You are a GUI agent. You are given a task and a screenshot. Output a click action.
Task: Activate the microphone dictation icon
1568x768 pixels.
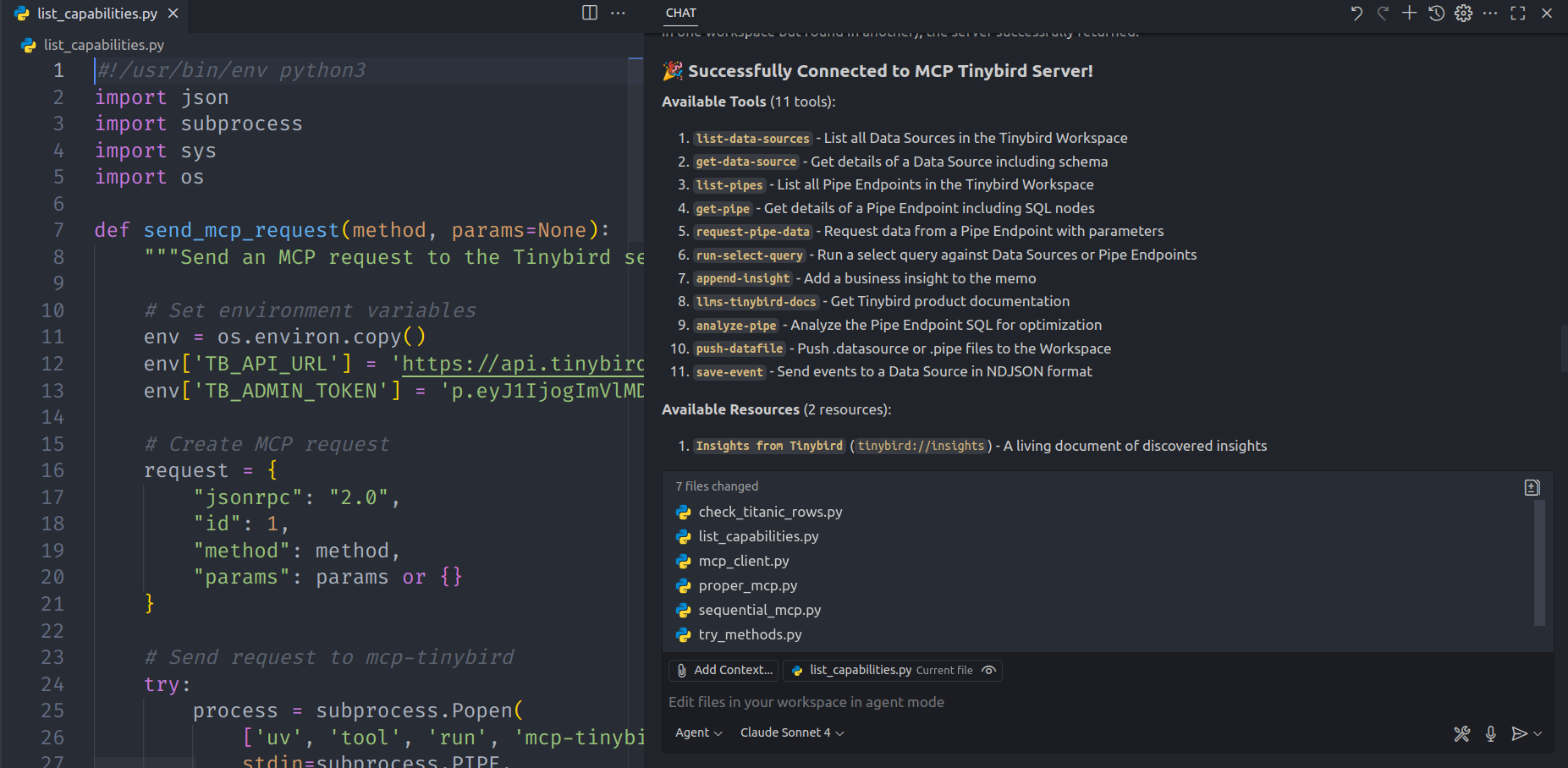[x=1491, y=733]
